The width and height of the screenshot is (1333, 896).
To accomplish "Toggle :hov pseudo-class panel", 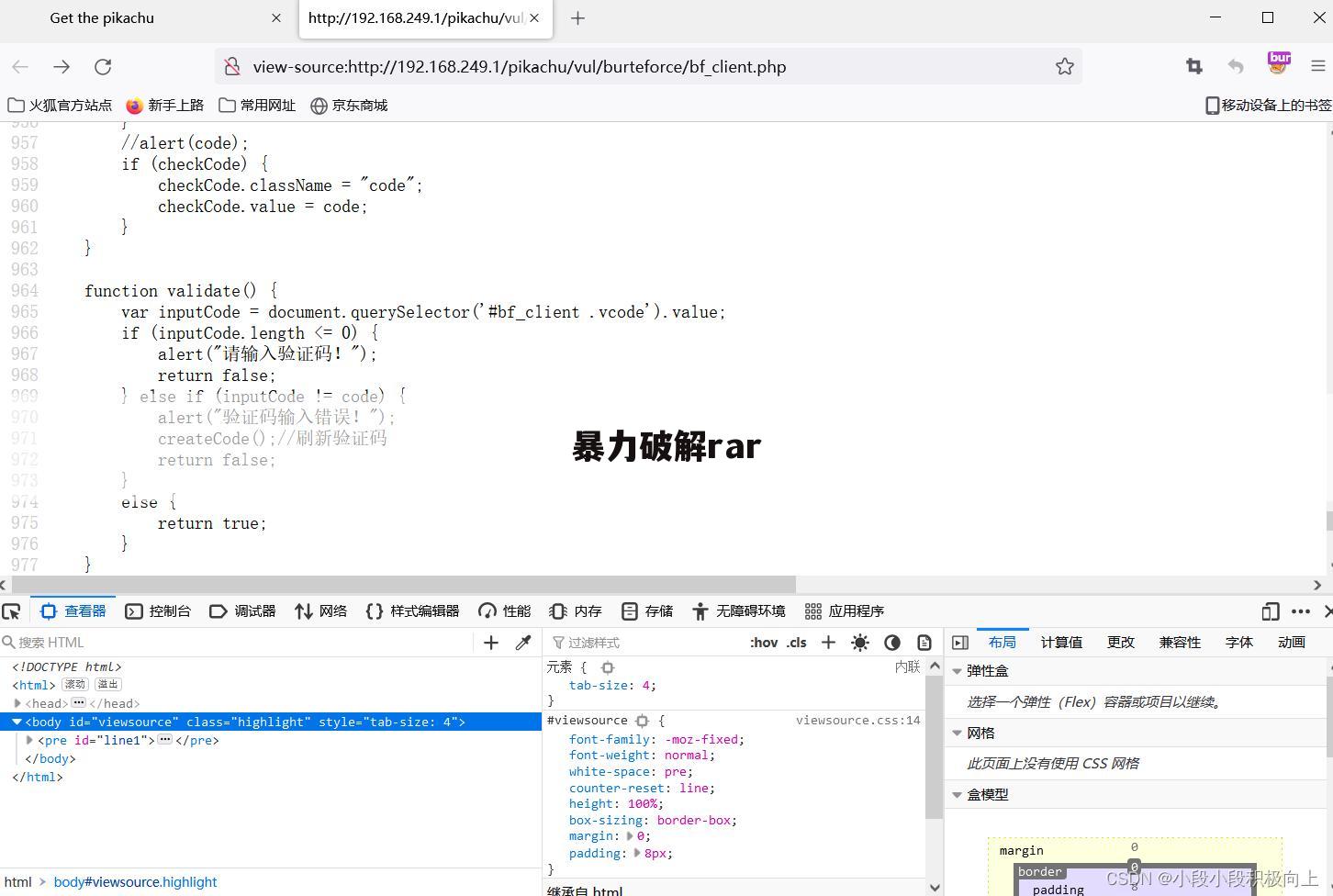I will [x=764, y=643].
